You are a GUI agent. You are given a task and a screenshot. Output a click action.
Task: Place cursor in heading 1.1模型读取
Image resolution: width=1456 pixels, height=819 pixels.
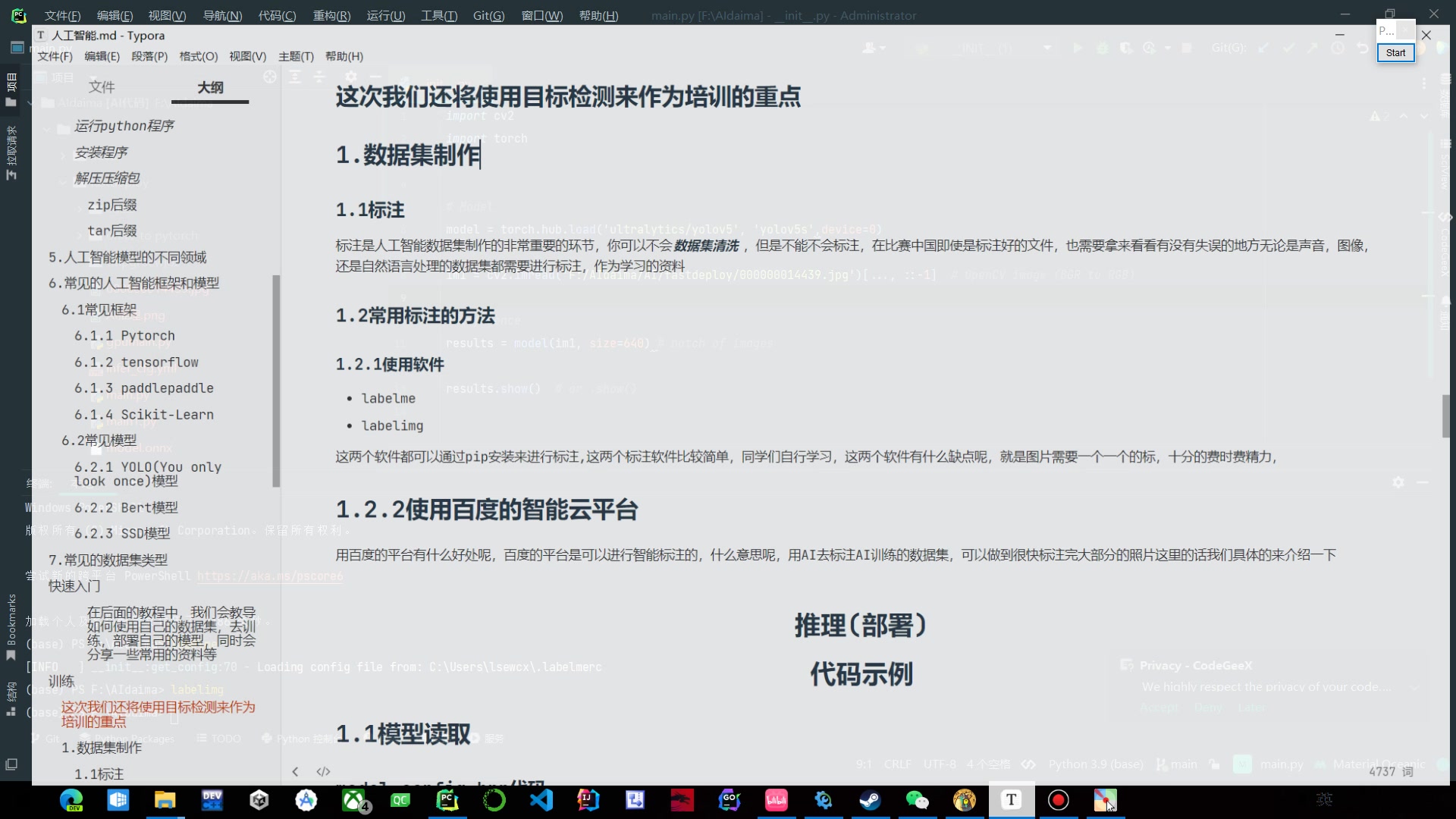coord(403,734)
